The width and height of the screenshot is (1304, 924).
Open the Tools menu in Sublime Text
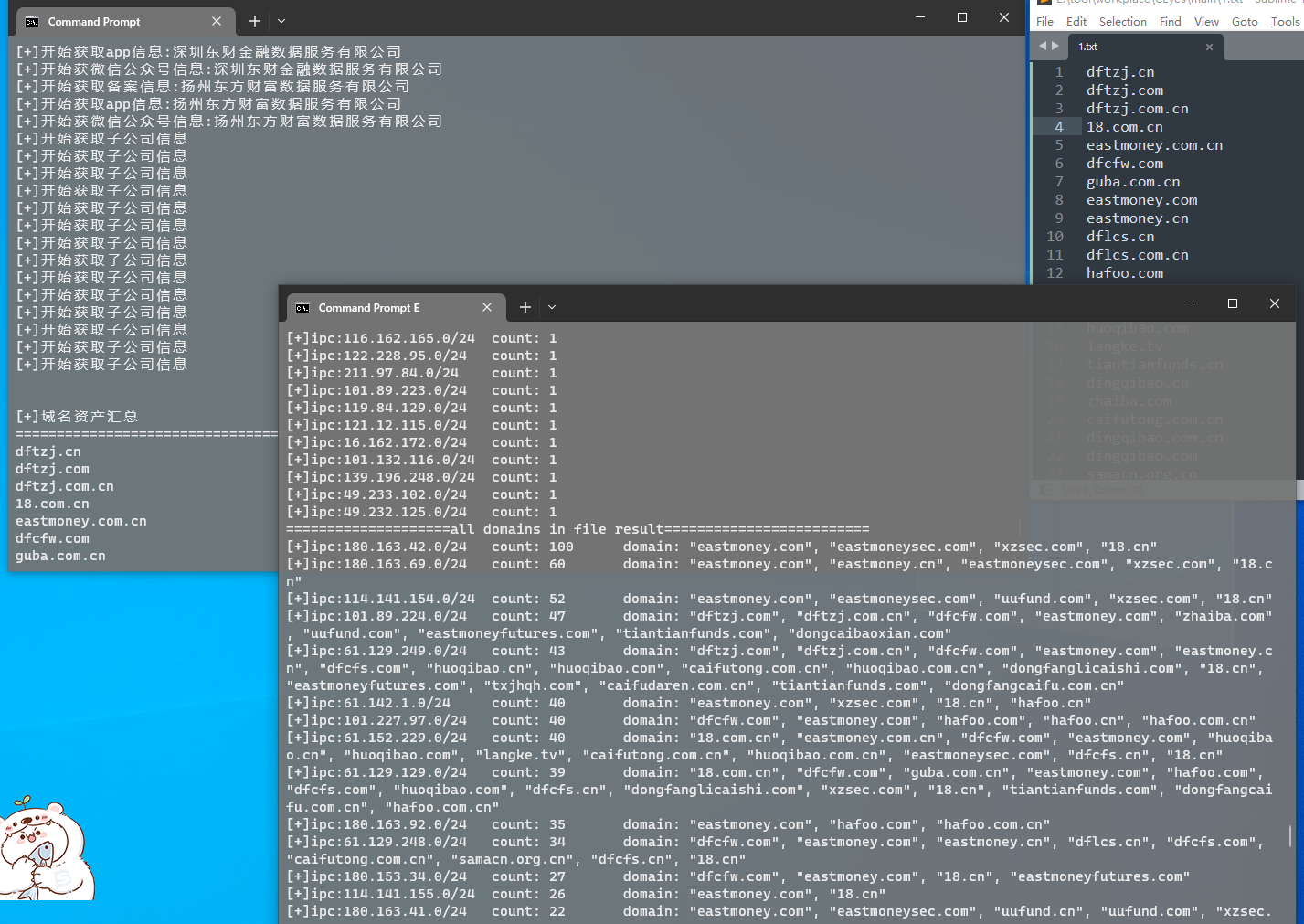pyautogui.click(x=1285, y=22)
